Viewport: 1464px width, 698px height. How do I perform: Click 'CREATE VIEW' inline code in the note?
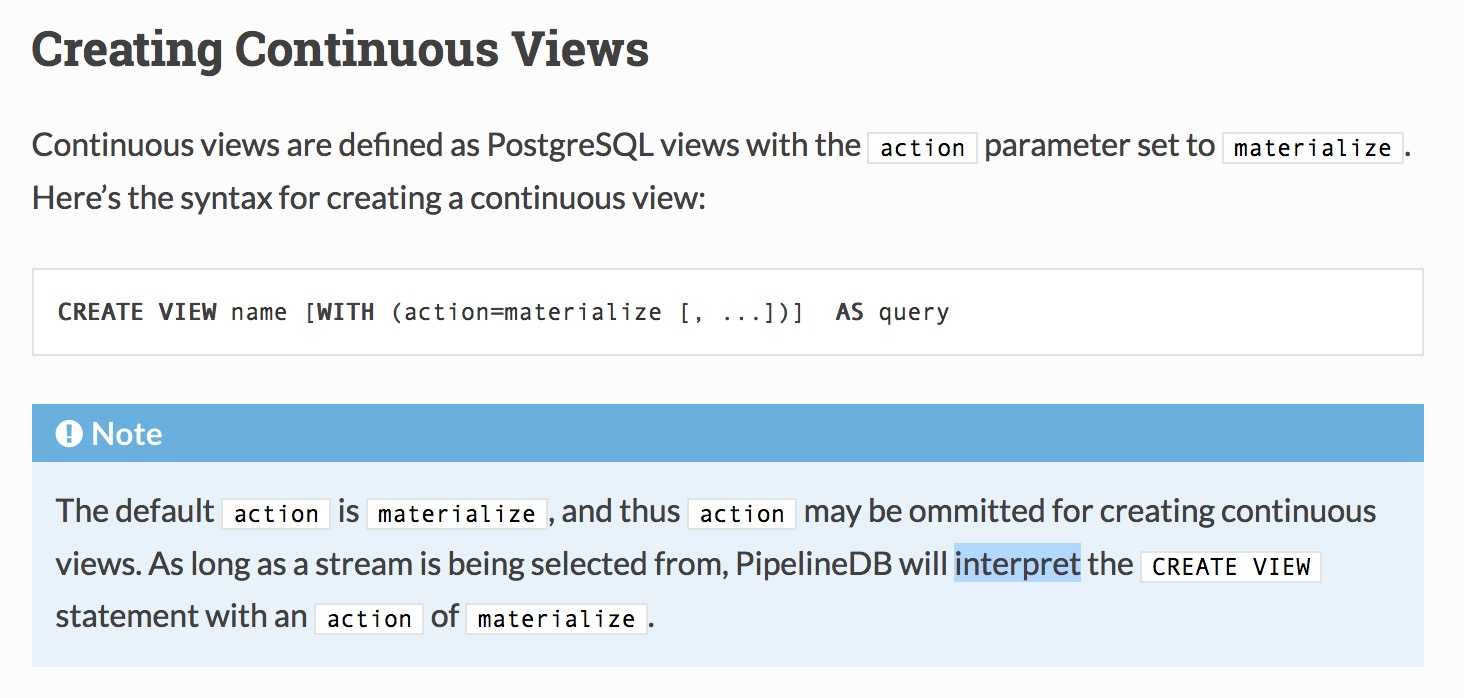(x=1231, y=566)
